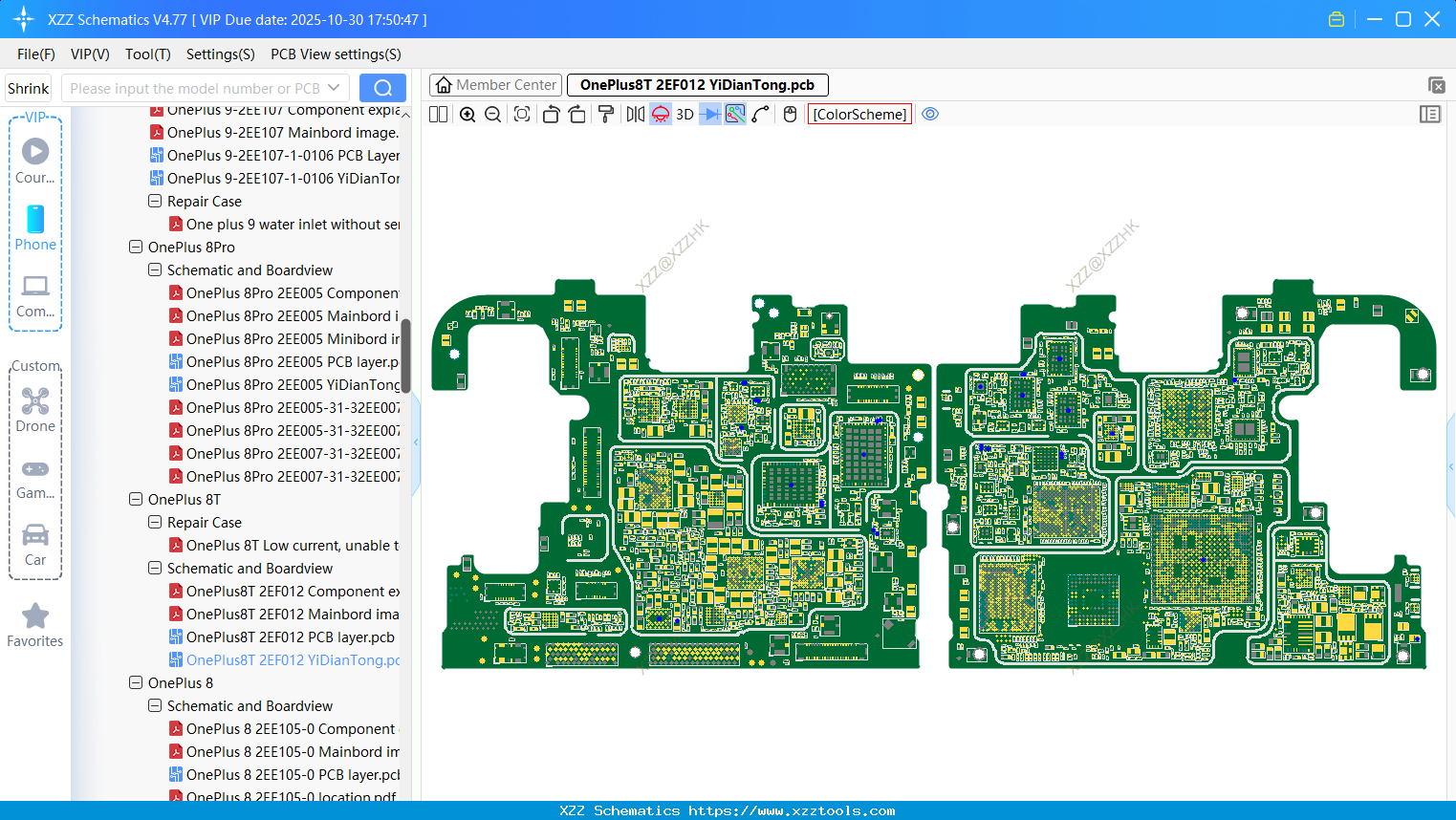This screenshot has height=820, width=1456.
Task: Rotate the board counterclockwise
Action: (551, 115)
